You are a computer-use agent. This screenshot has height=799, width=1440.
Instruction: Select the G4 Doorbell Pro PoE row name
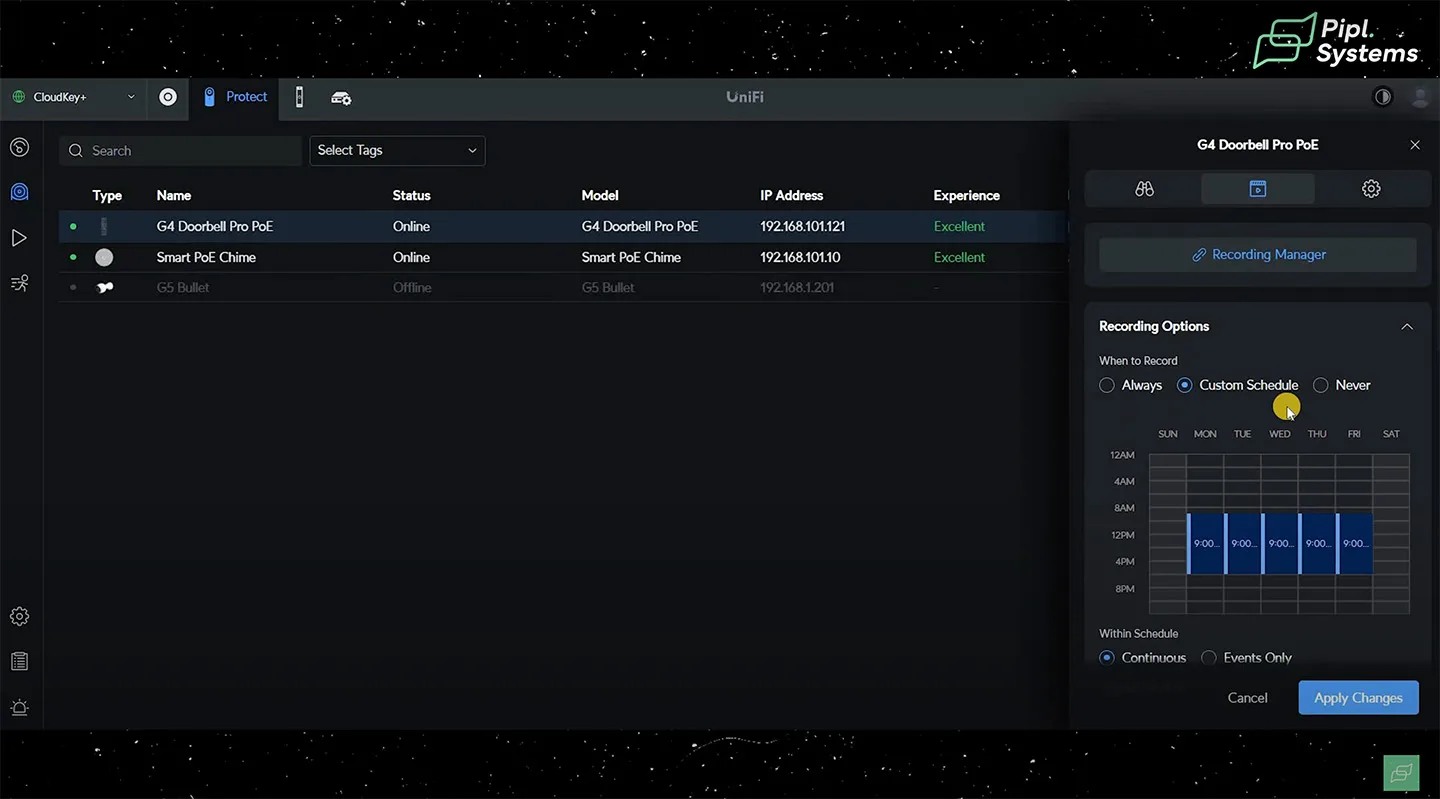point(215,227)
